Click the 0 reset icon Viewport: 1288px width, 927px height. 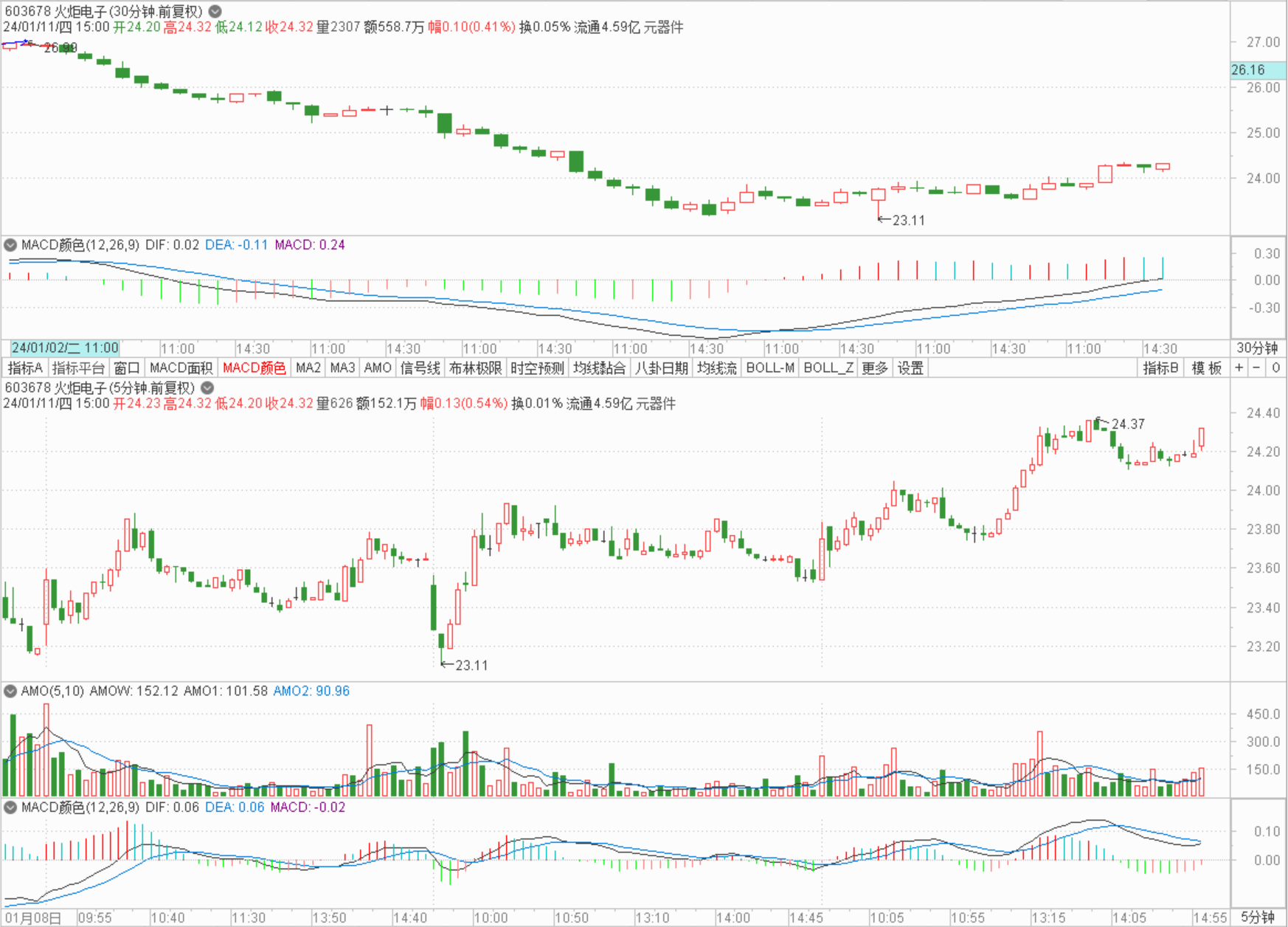point(1275,368)
